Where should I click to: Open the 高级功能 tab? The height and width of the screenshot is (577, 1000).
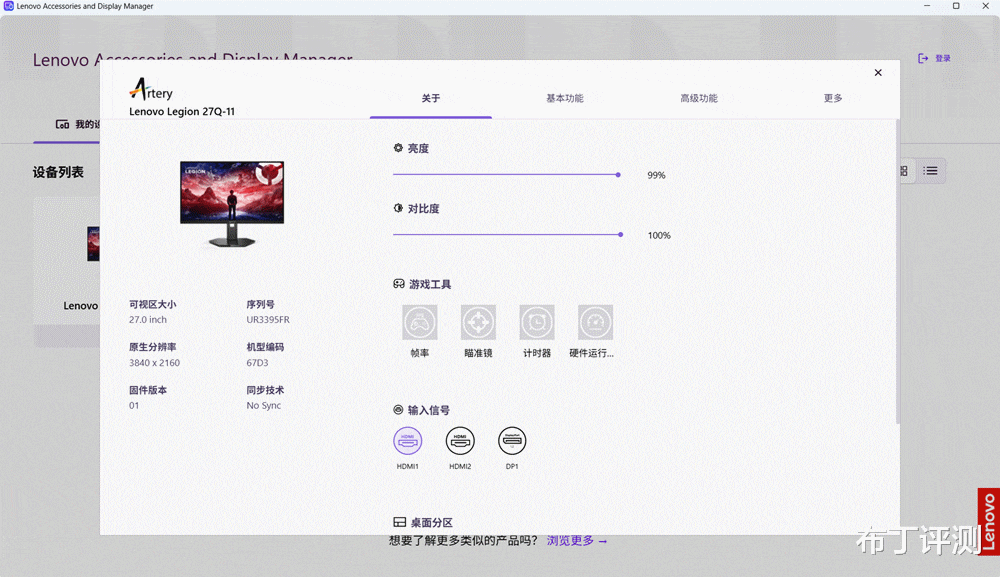tap(698, 98)
